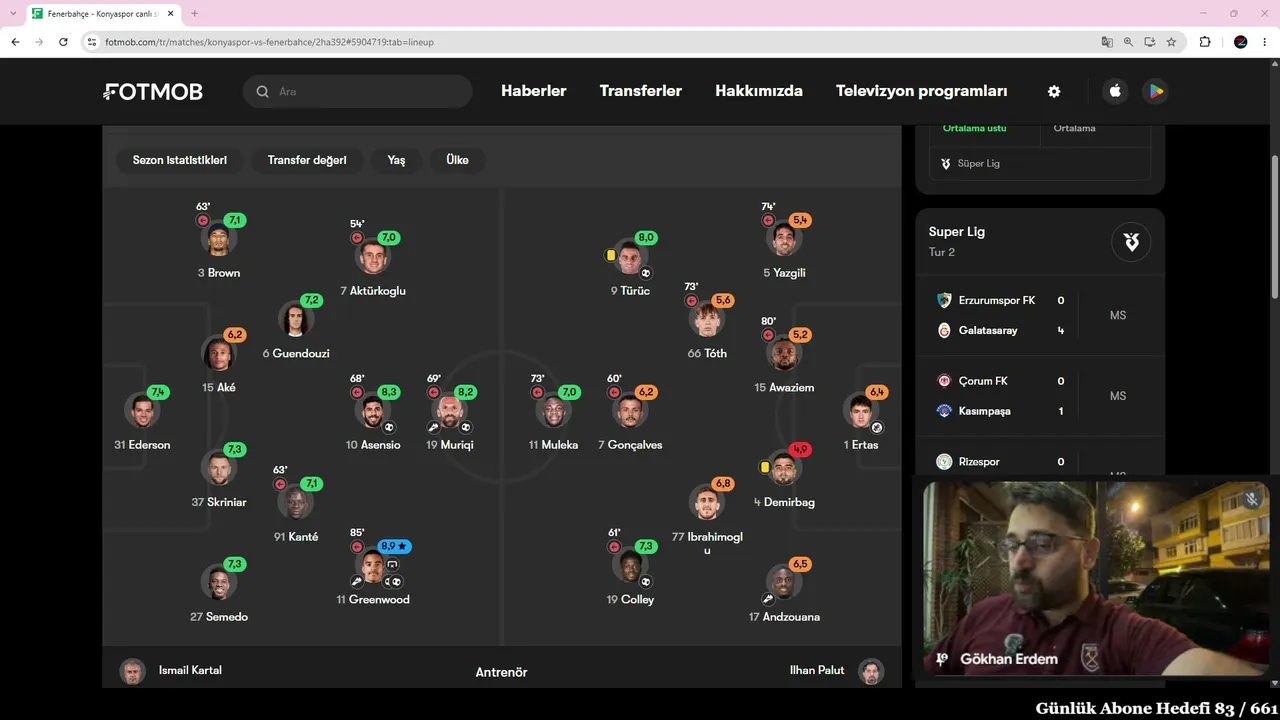The image size is (1280, 720).
Task: Click the page vertical scrollbar
Action: (x=1274, y=226)
